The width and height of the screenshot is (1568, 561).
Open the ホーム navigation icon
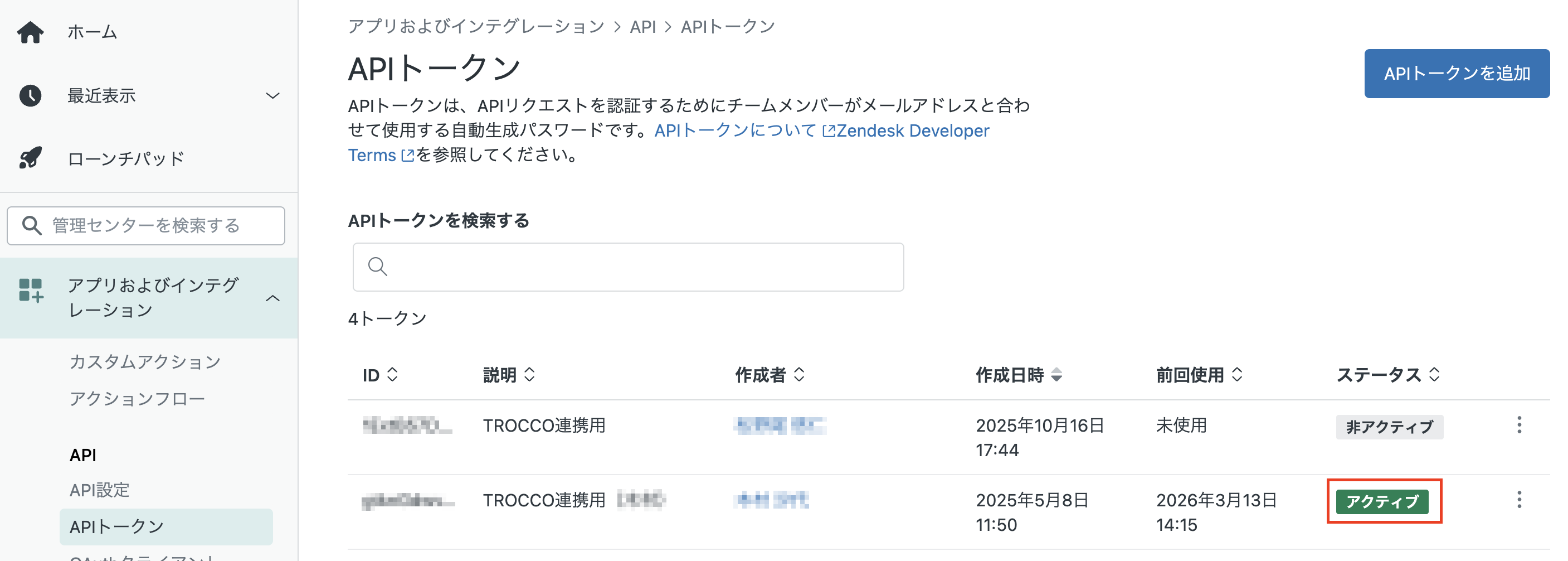point(32,32)
